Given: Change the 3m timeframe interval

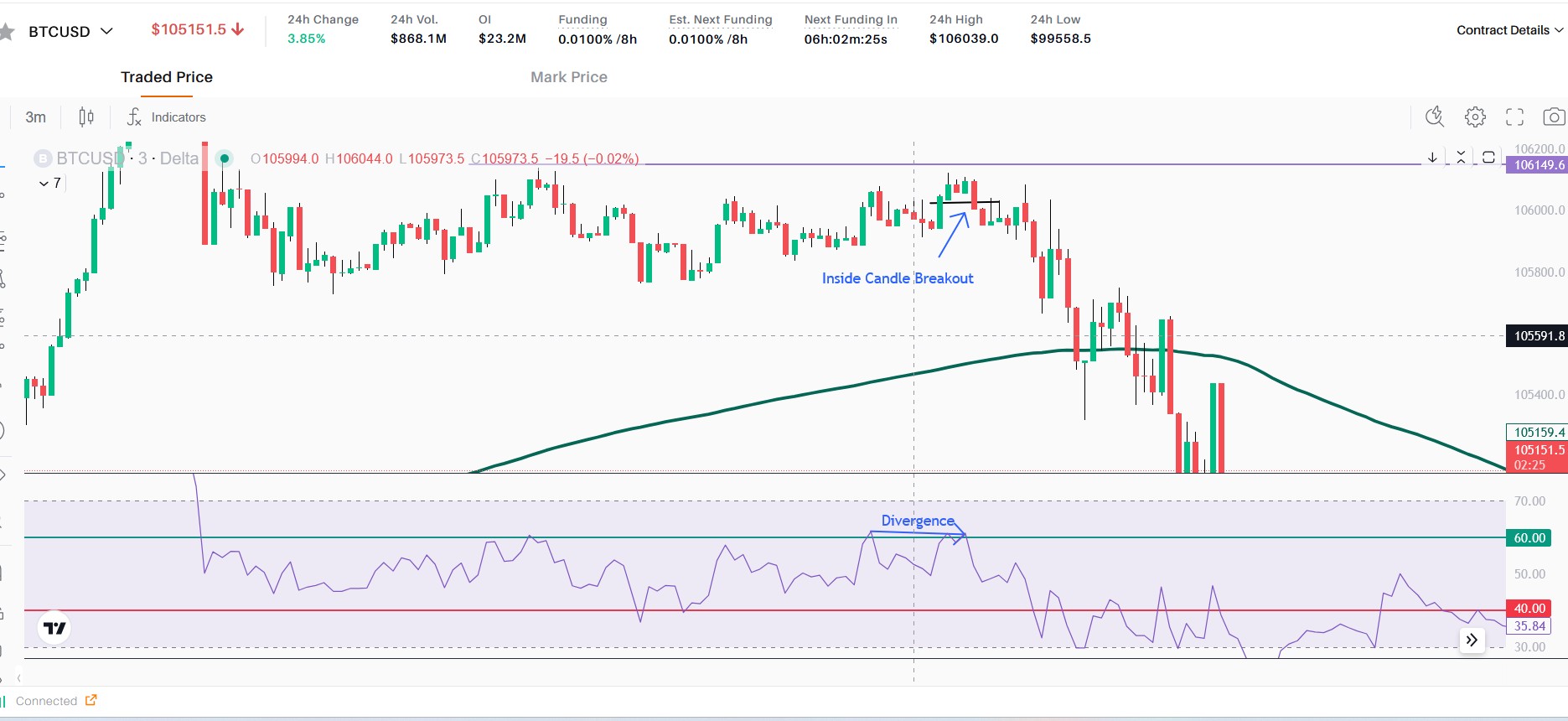Looking at the screenshot, I should [35, 117].
